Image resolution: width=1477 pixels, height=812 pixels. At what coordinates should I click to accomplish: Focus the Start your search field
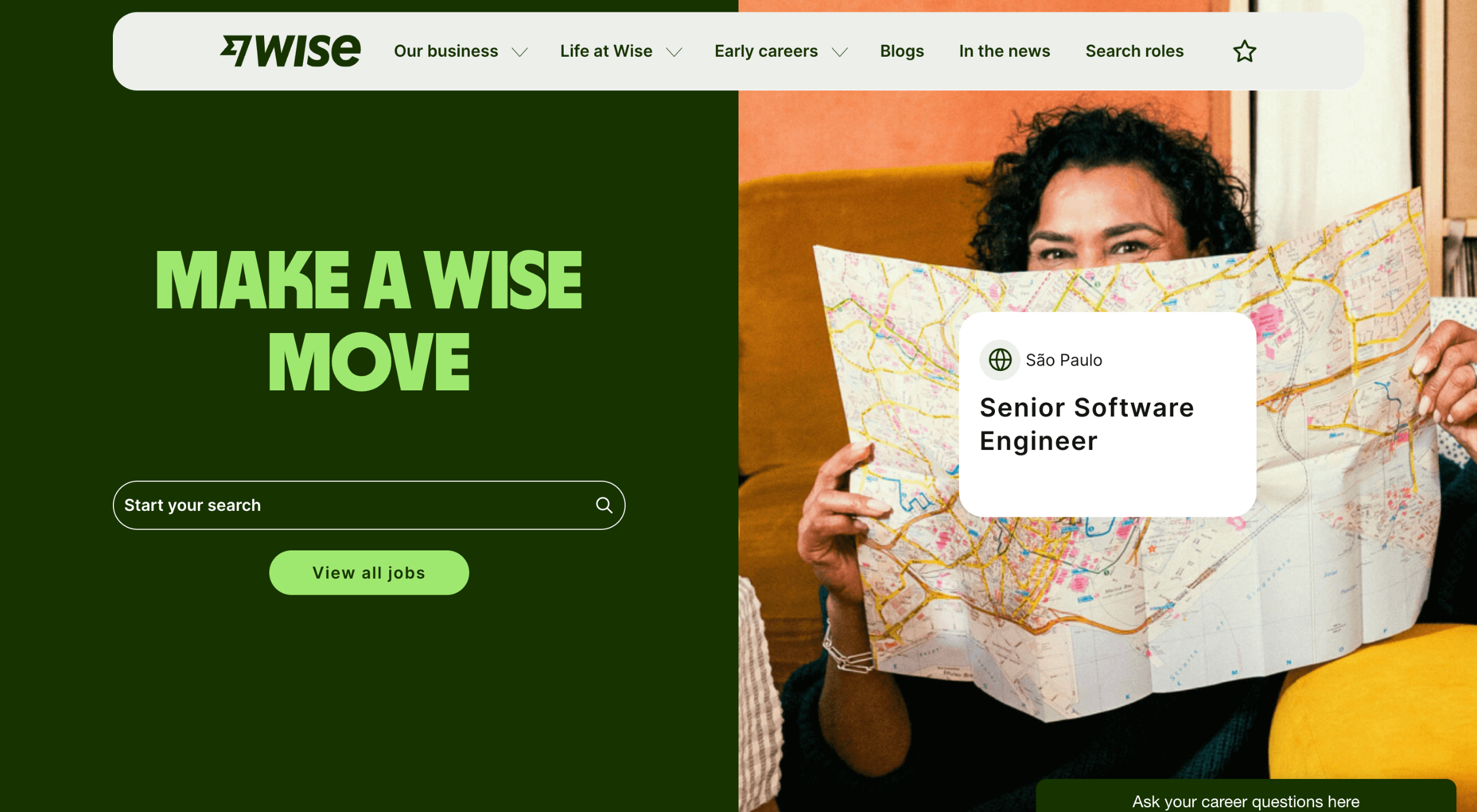(369, 505)
